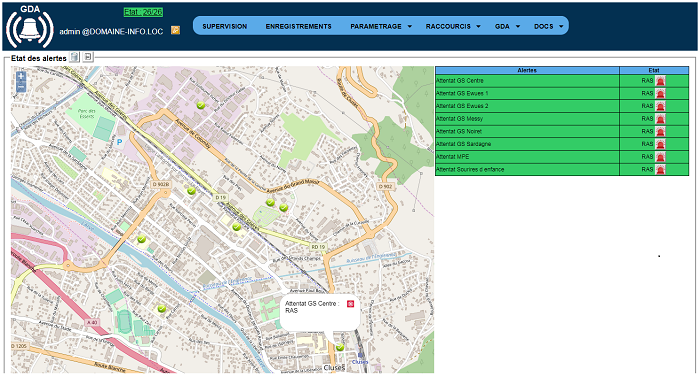Trigger alarm icon for Attentat GS Ewues 1
The image size is (700, 377).
click(x=660, y=93)
